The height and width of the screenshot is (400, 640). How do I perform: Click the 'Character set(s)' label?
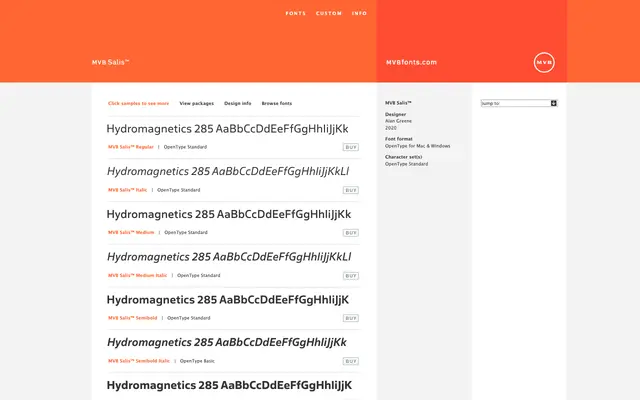[x=404, y=157]
